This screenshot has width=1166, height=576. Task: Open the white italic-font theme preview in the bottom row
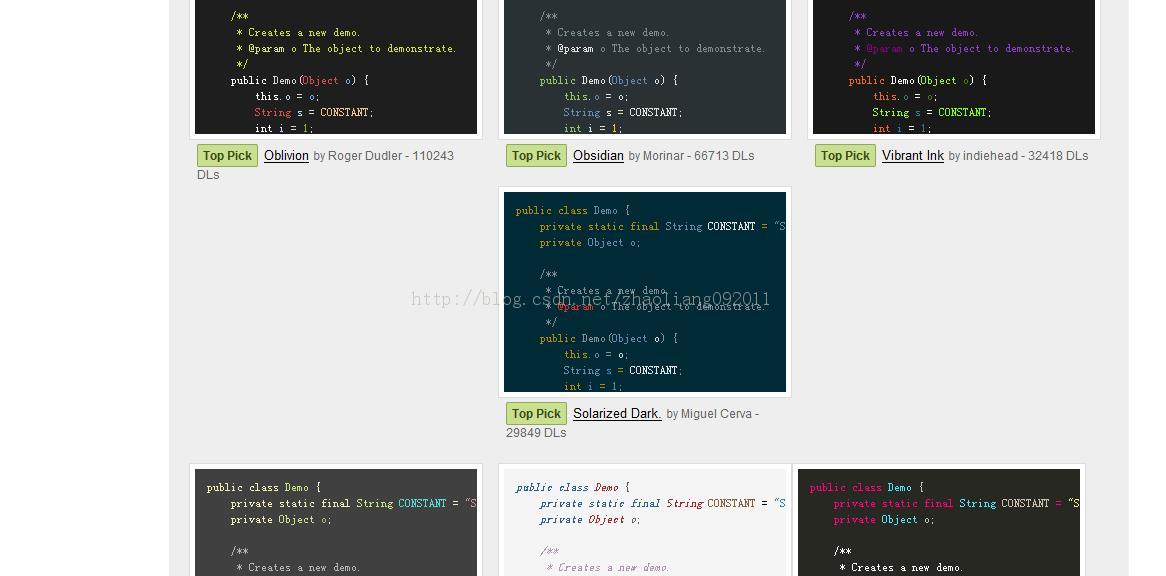click(645, 522)
